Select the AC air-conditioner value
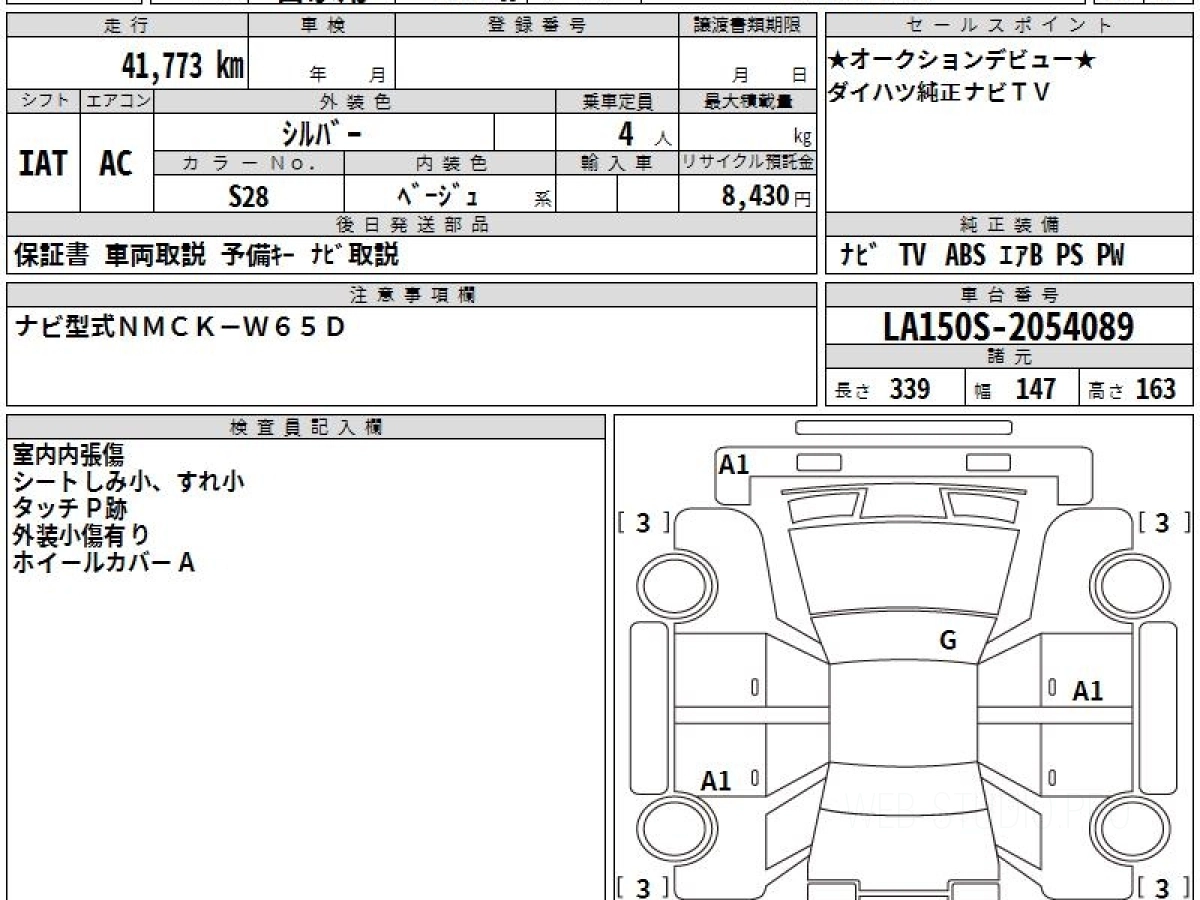Screen dimensions: 1200x900 116,163
